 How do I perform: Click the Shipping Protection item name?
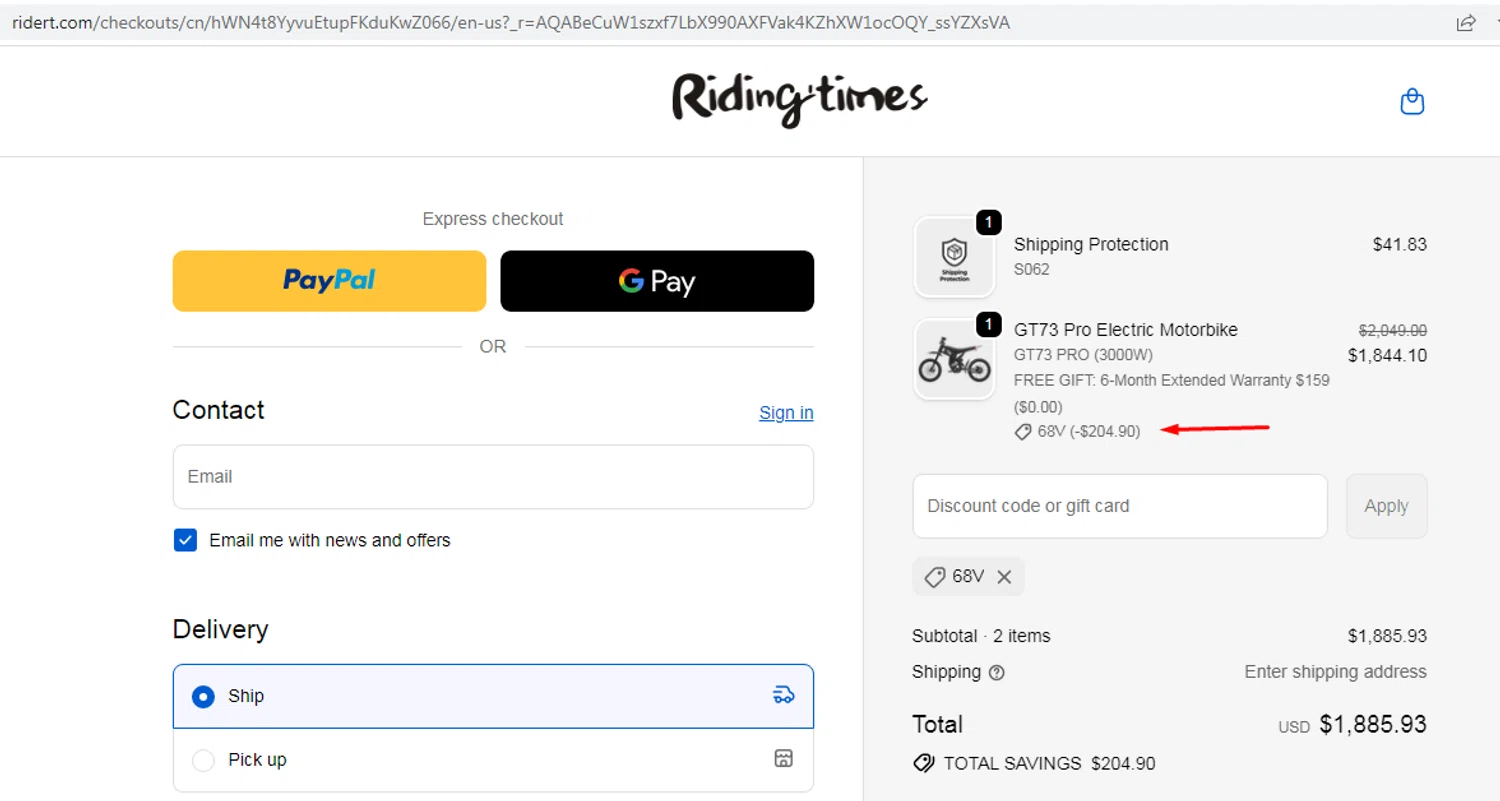pos(1091,244)
